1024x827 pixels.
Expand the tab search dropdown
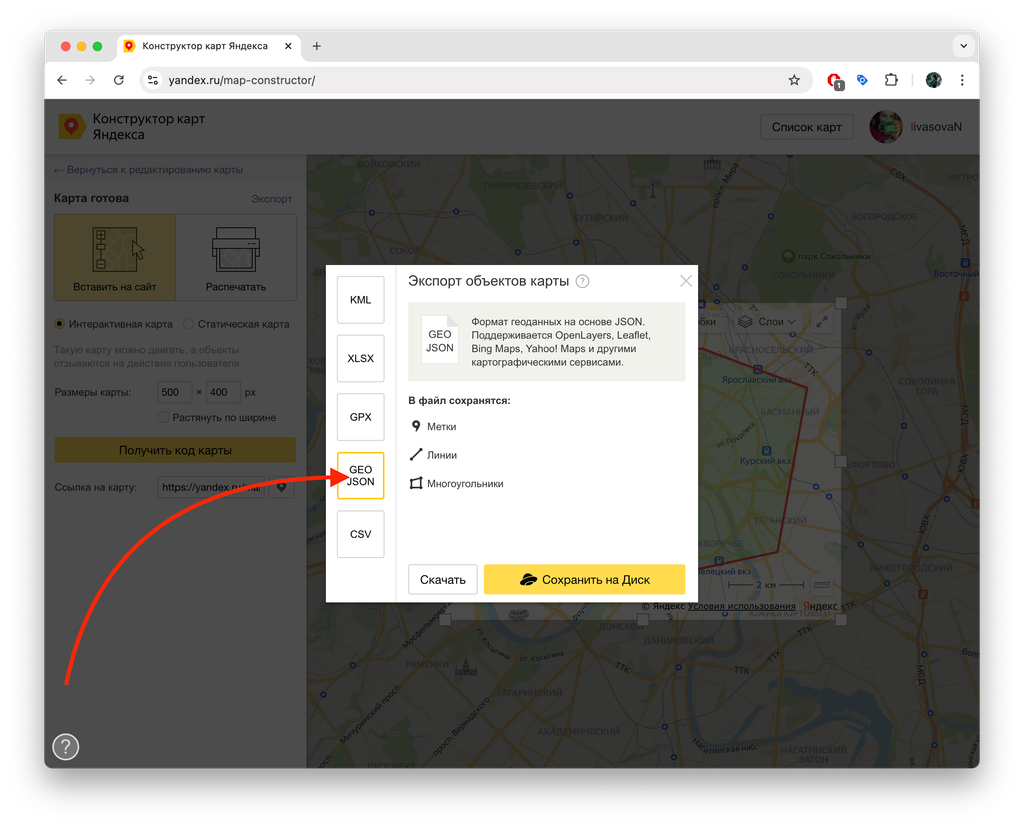pos(964,46)
